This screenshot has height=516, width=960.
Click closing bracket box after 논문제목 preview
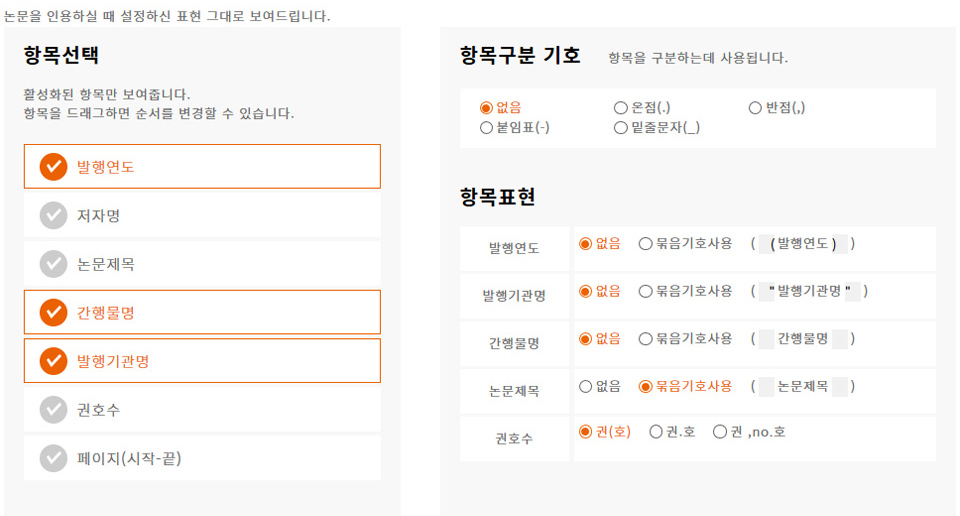[840, 386]
